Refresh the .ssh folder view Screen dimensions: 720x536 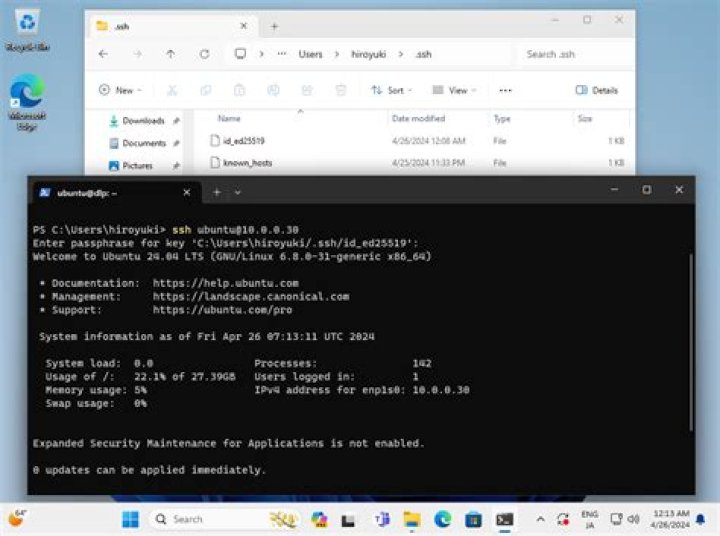[204, 54]
